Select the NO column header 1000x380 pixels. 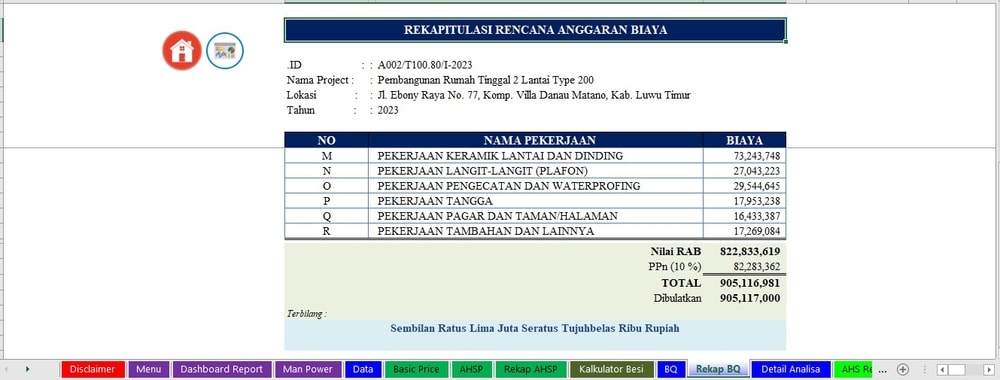pos(326,140)
